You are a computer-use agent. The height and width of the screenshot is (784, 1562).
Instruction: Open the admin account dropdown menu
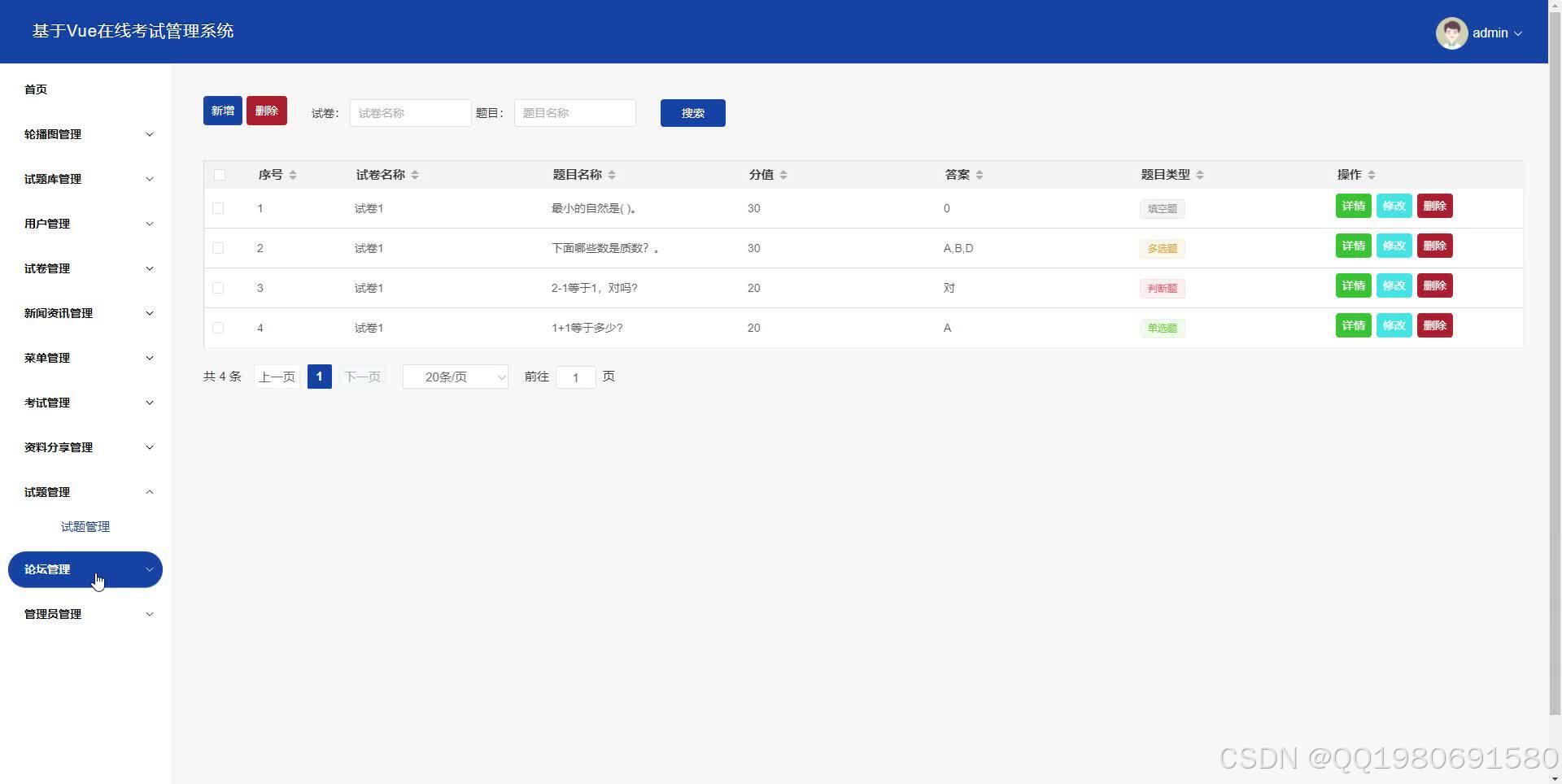pos(1495,33)
